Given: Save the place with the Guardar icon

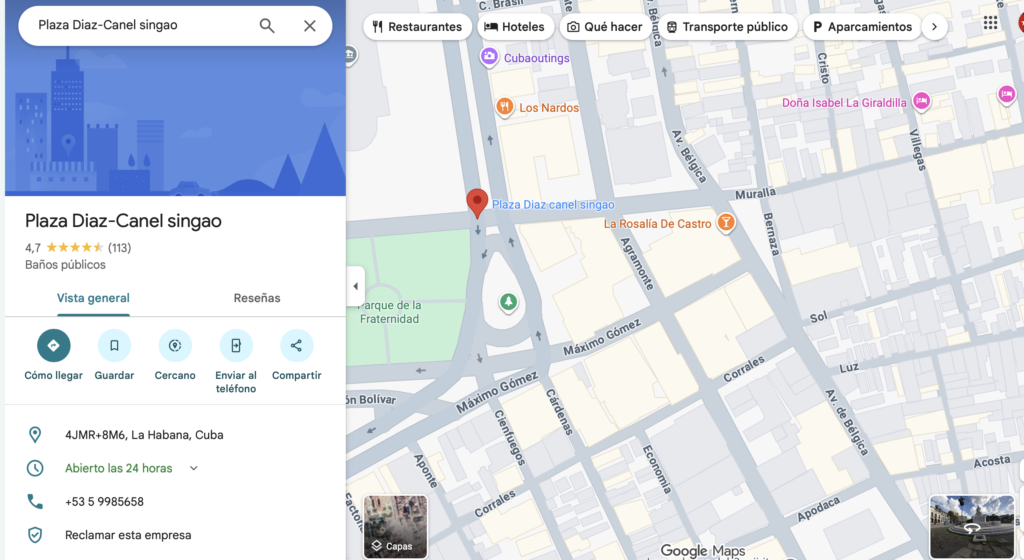Looking at the screenshot, I should tap(114, 346).
